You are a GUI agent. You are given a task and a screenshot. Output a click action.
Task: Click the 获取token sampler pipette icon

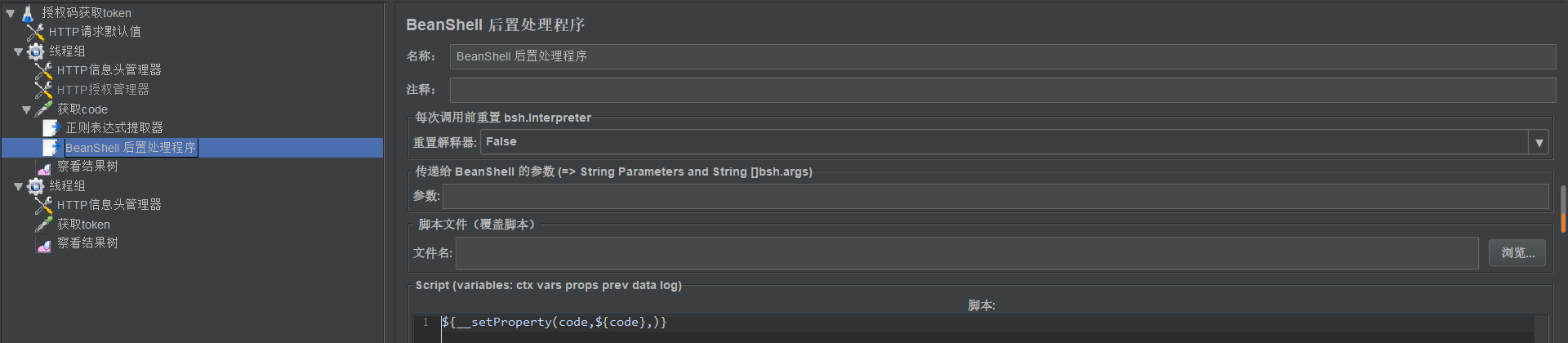(x=43, y=224)
